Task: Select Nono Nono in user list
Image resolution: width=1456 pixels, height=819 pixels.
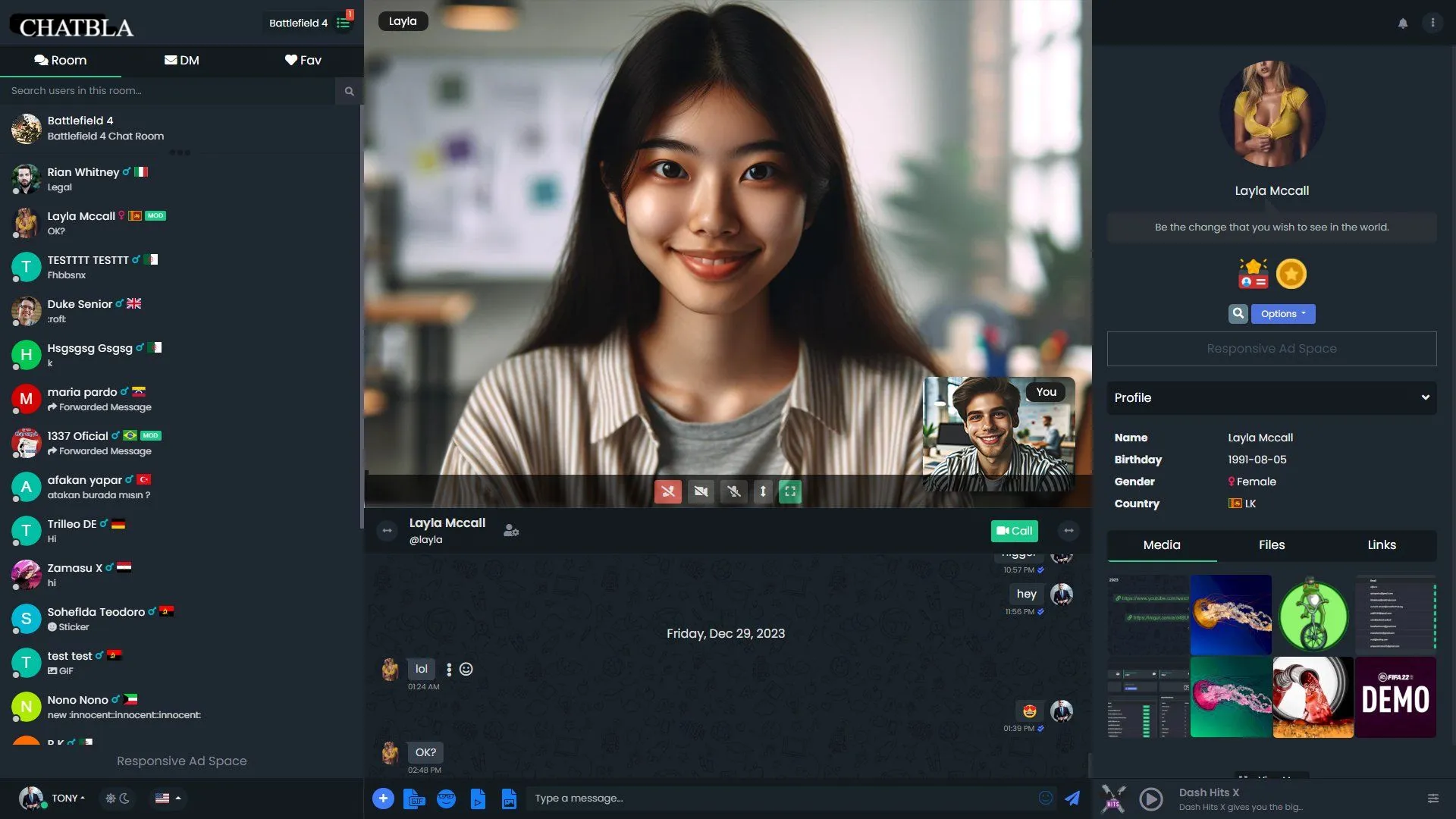Action: 180,708
